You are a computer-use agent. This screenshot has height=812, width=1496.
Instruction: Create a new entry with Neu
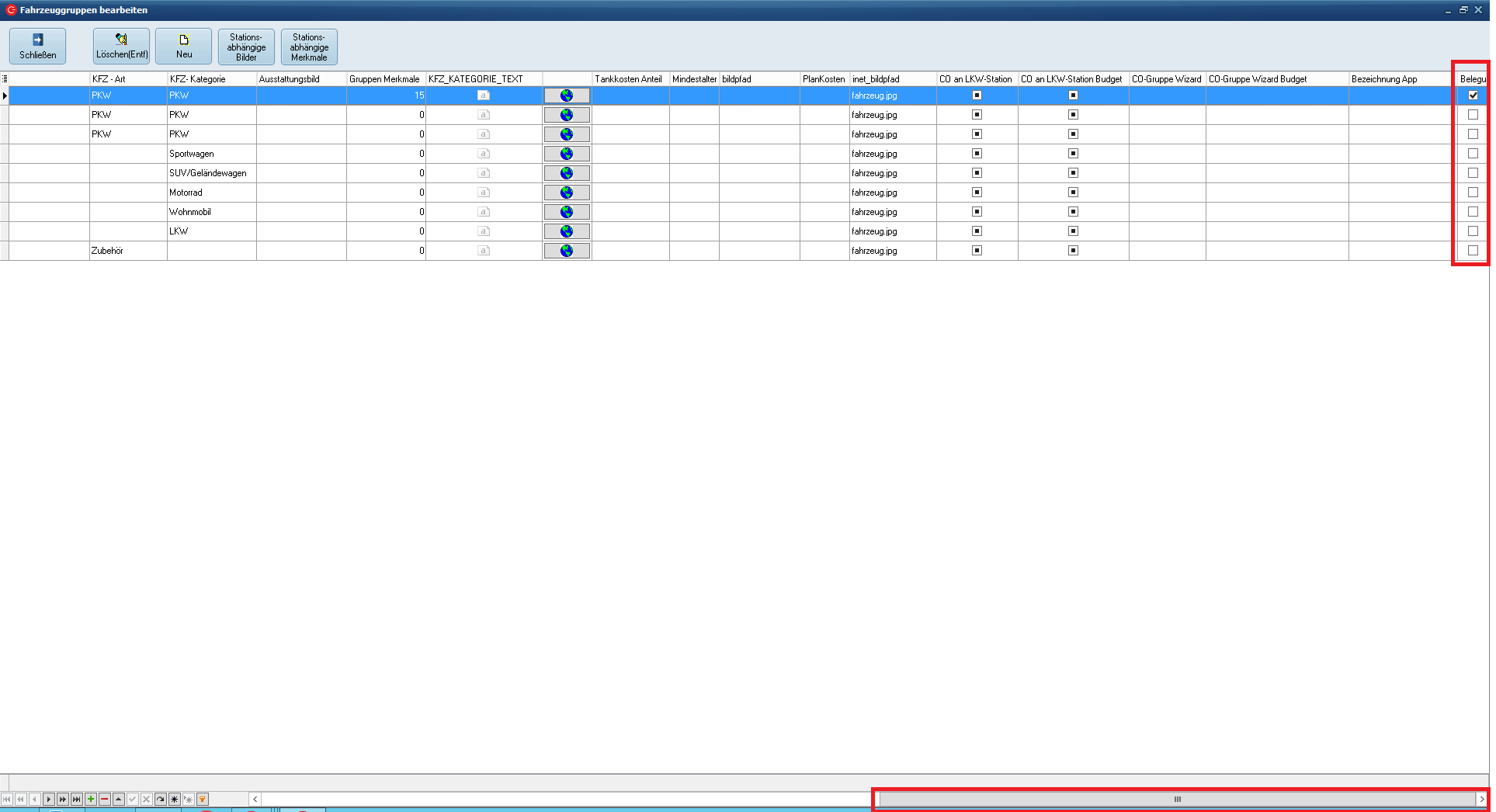(x=184, y=46)
